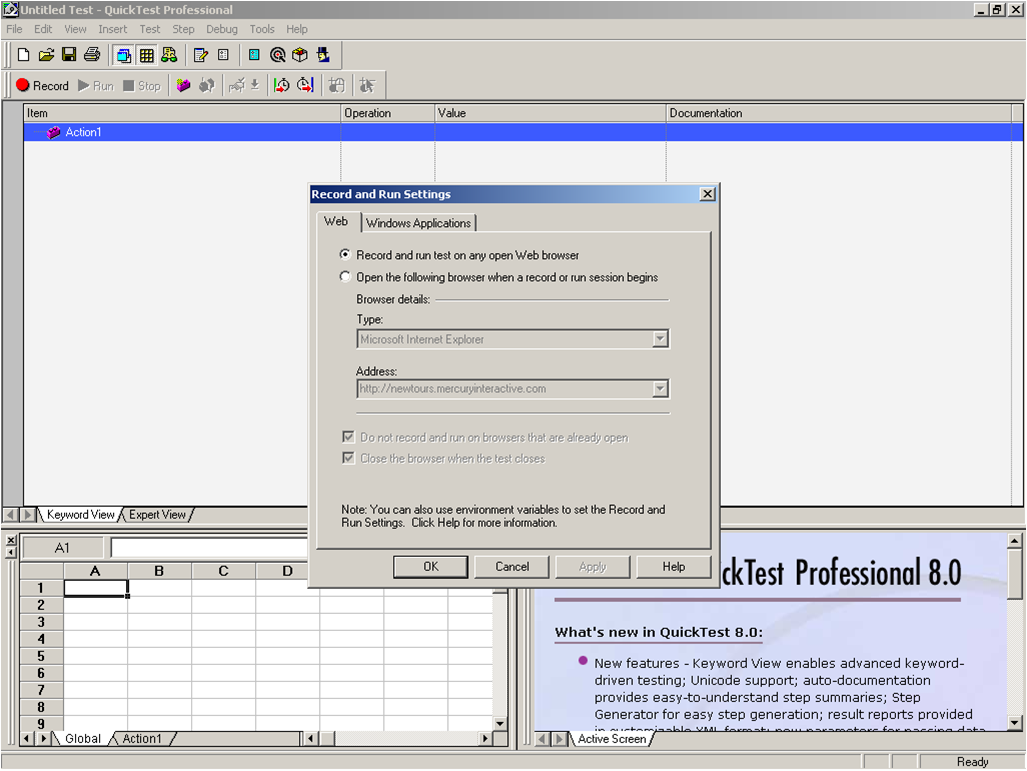Click the teal Test Settings icon
This screenshot has width=1027, height=771.
point(253,55)
